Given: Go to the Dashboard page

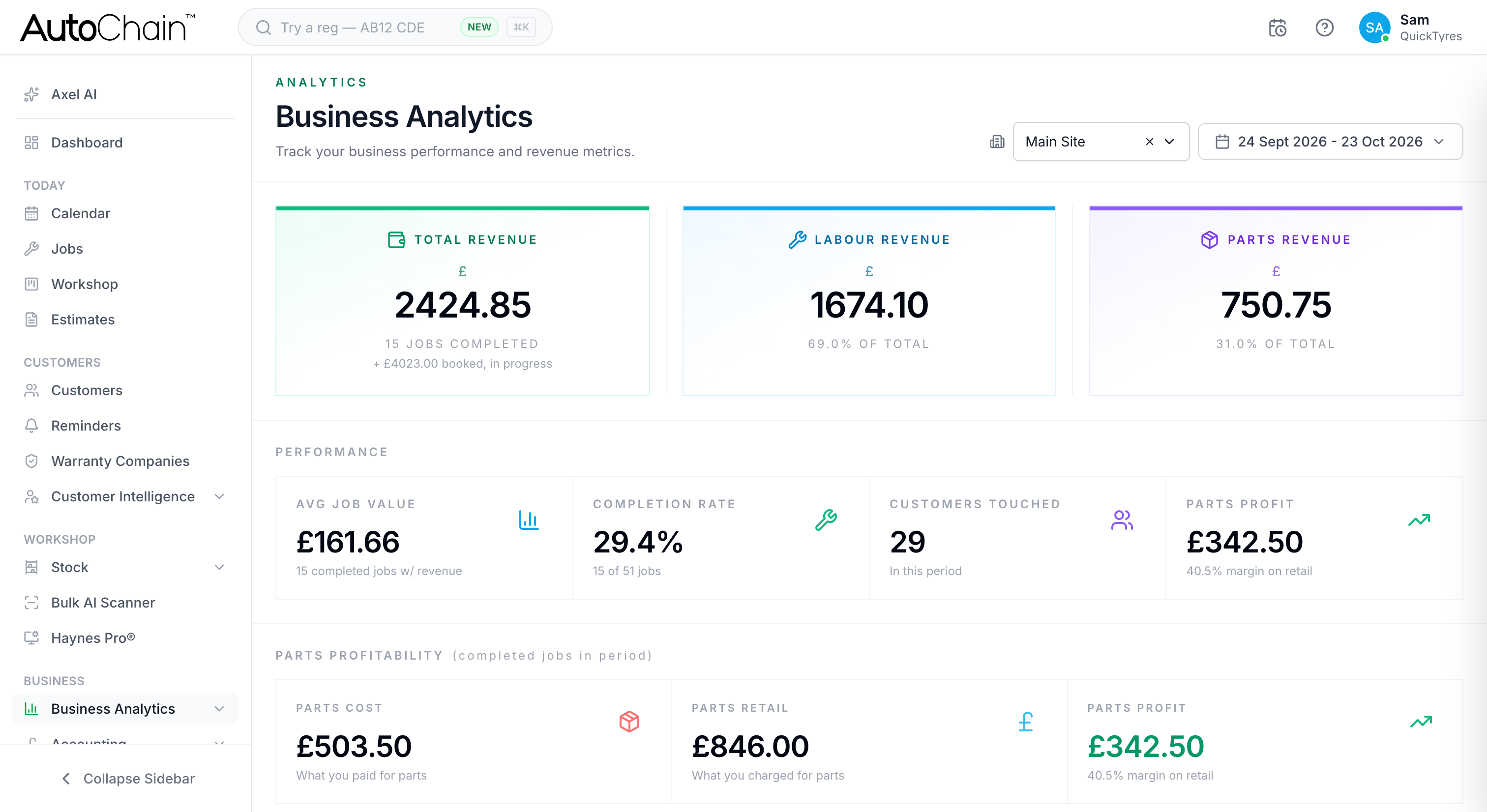Looking at the screenshot, I should click(125, 143).
